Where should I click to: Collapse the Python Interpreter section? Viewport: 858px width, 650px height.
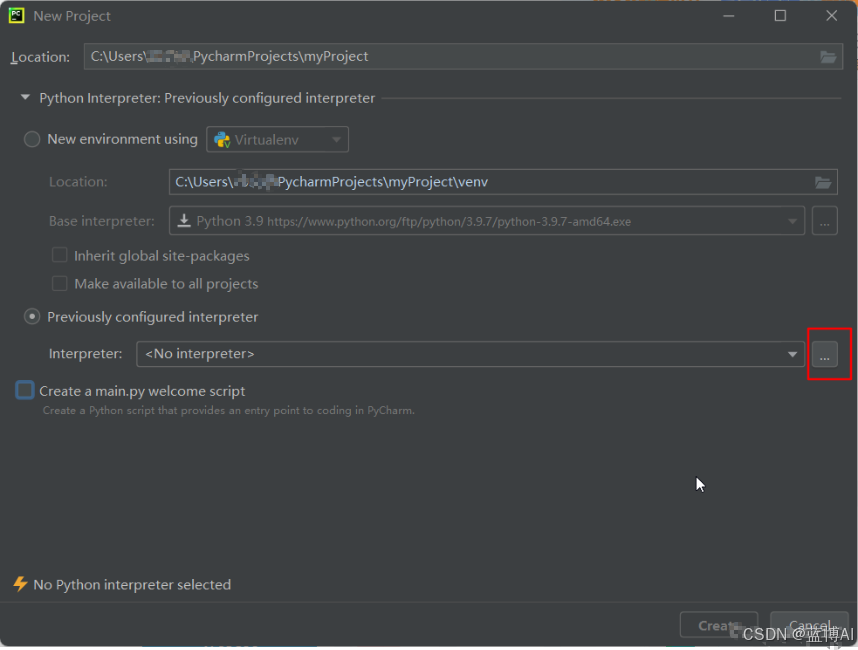(25, 97)
